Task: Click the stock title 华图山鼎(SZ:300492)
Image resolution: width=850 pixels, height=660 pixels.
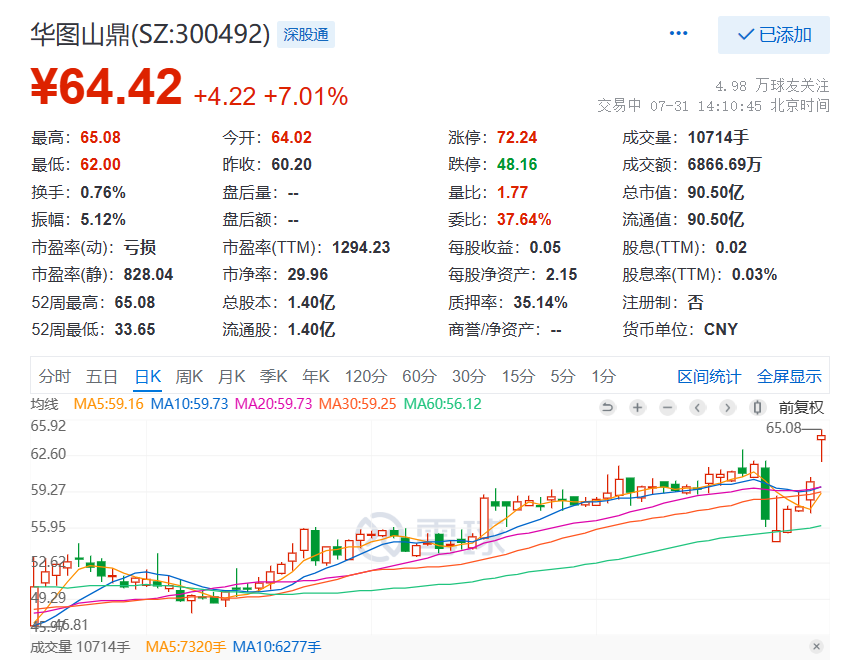Action: (x=150, y=35)
